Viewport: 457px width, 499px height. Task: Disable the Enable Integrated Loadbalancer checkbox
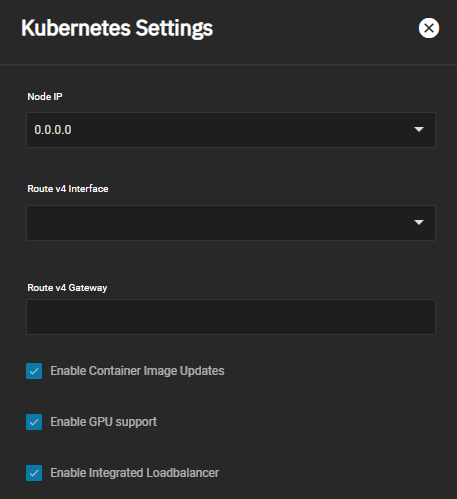tap(34, 473)
